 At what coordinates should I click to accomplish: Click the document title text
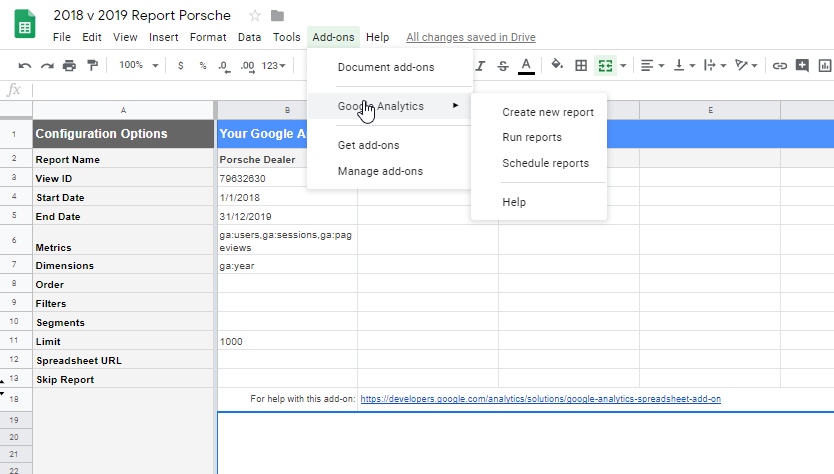click(142, 15)
